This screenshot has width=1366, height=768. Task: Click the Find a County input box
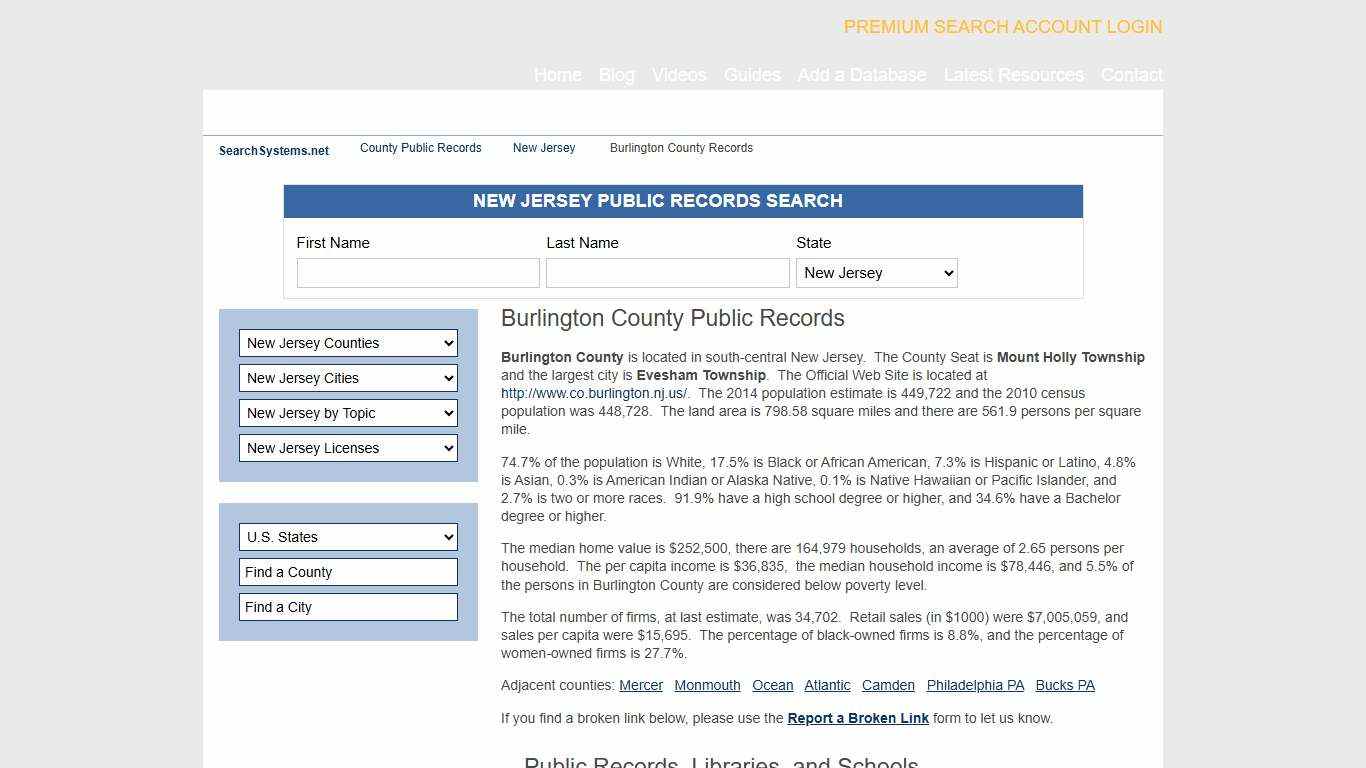(348, 572)
